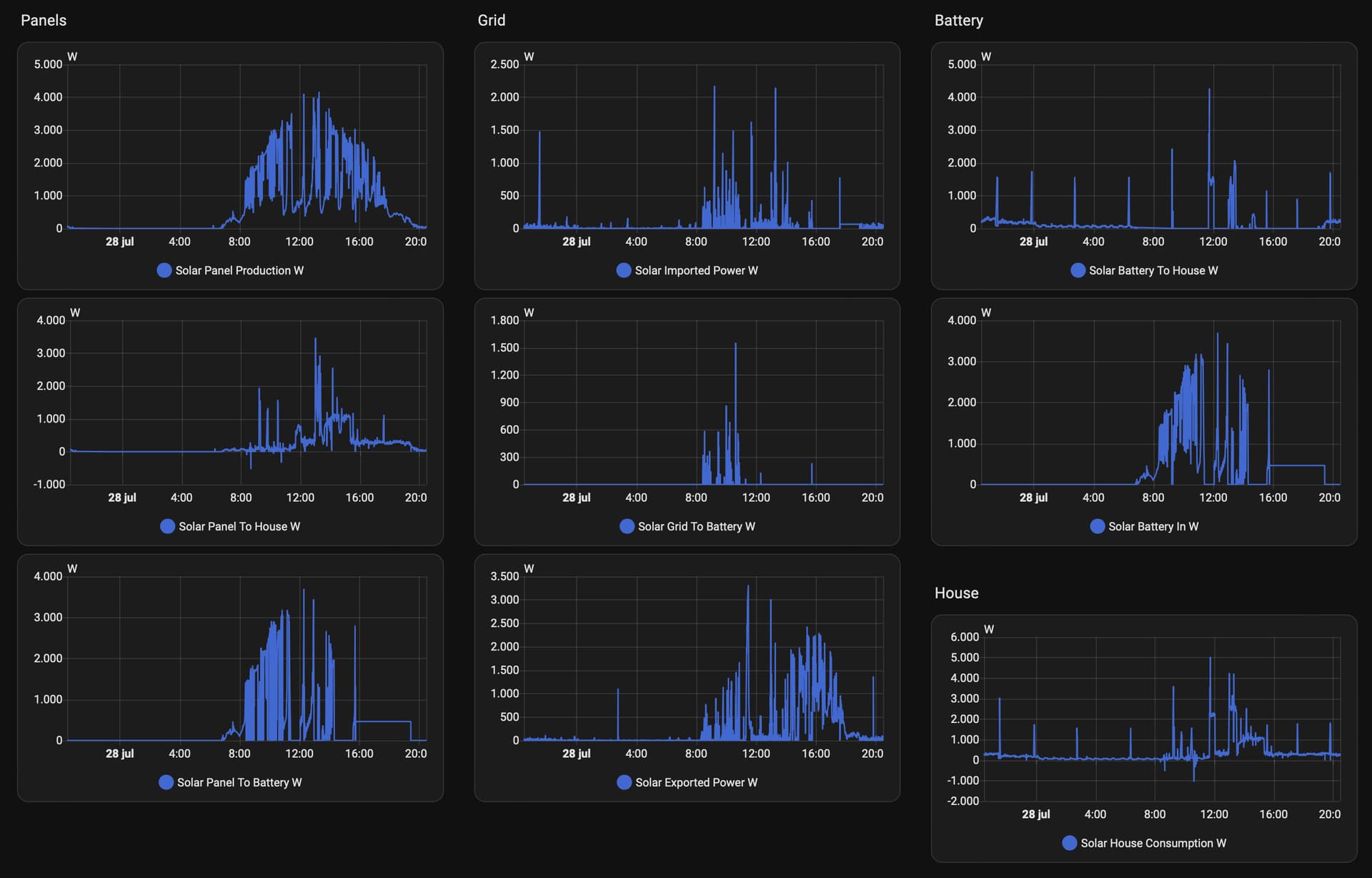
Task: Click the Solar Grid To Battery legend circle
Action: (627, 526)
